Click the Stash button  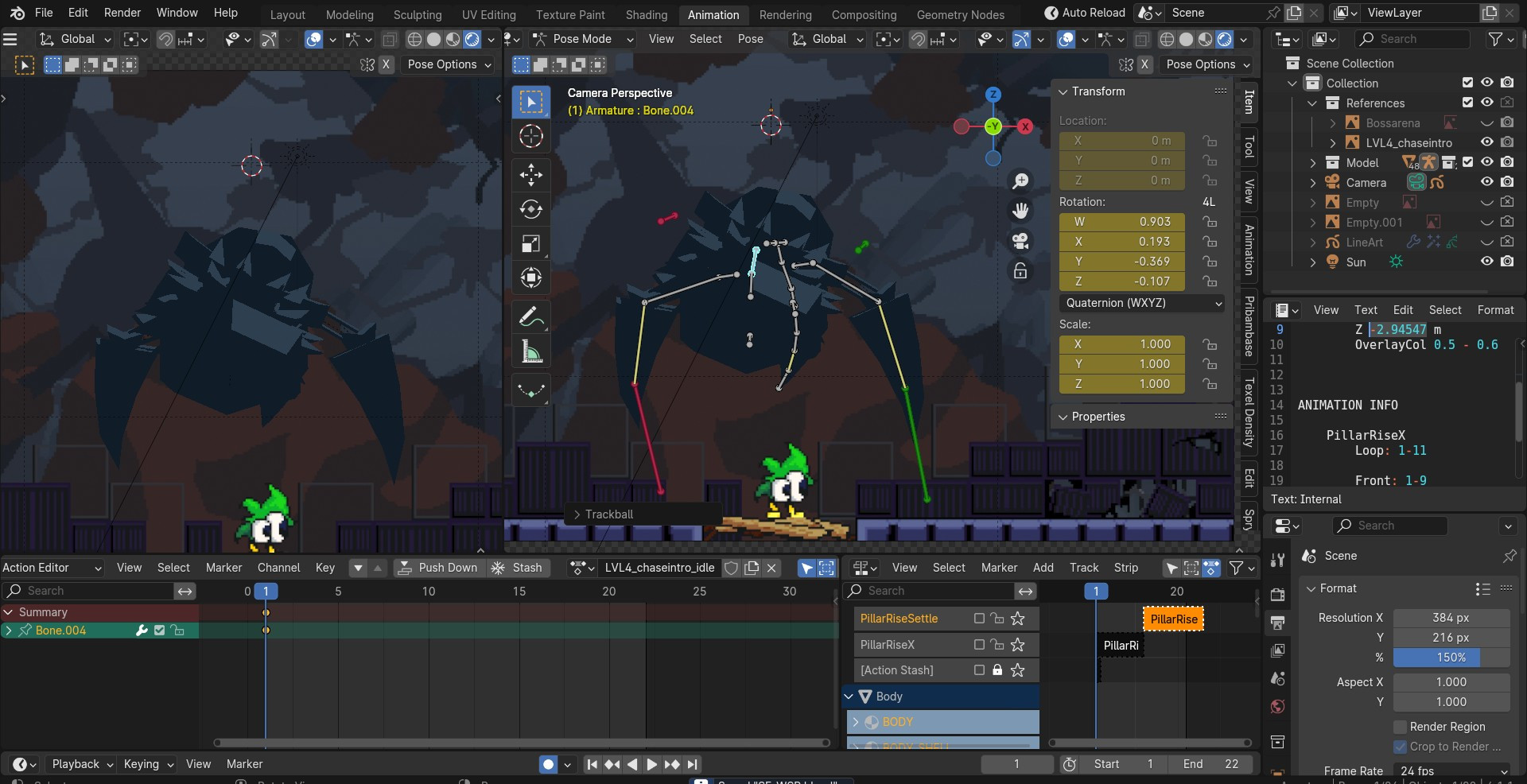click(519, 568)
